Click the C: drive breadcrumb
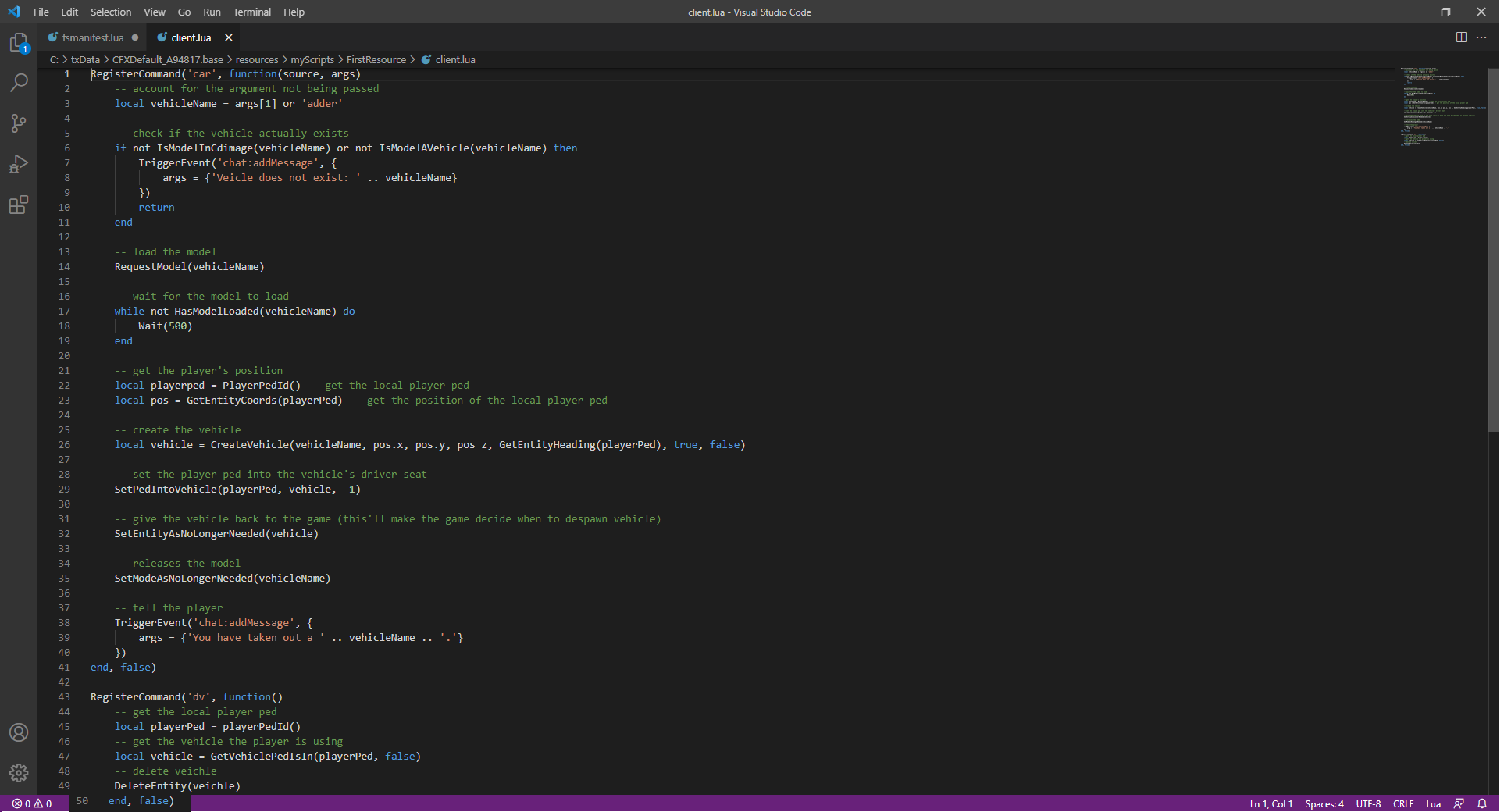The width and height of the screenshot is (1504, 812). 54,59
